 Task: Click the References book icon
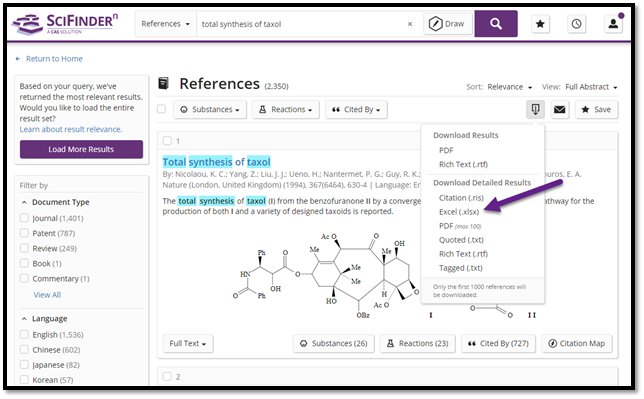pyautogui.click(x=163, y=83)
